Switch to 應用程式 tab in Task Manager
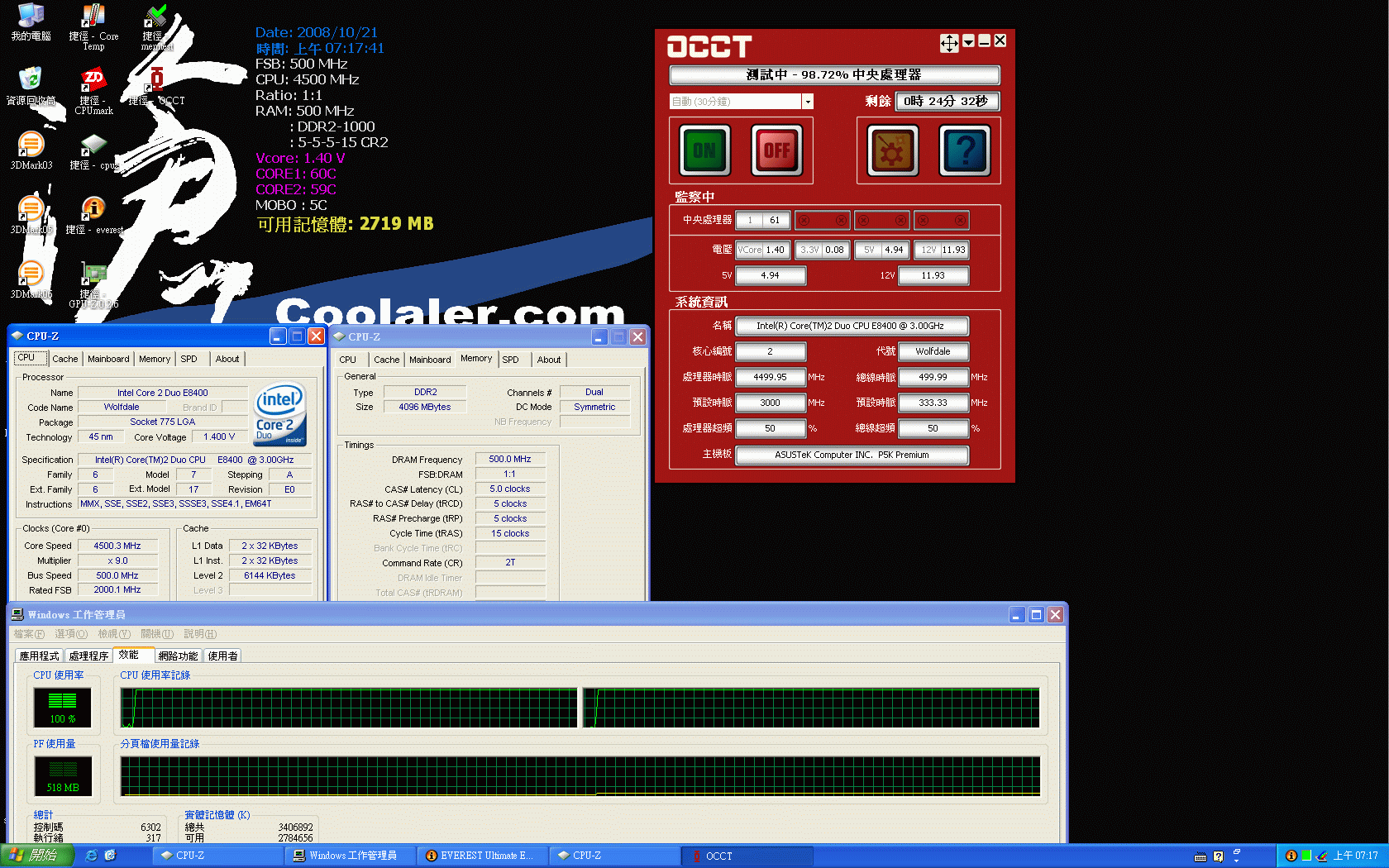Viewport: 1389px width, 868px height. pyautogui.click(x=40, y=656)
